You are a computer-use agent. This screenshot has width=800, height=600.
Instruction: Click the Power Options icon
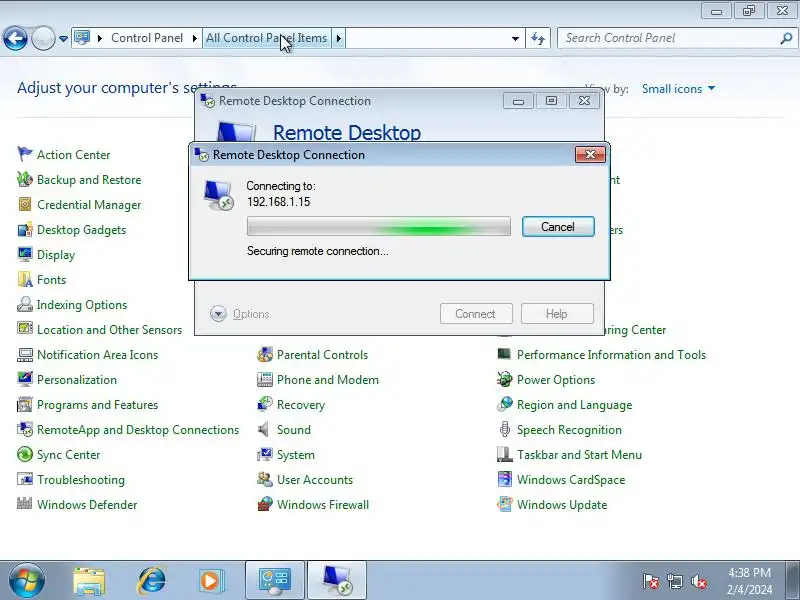(x=505, y=379)
